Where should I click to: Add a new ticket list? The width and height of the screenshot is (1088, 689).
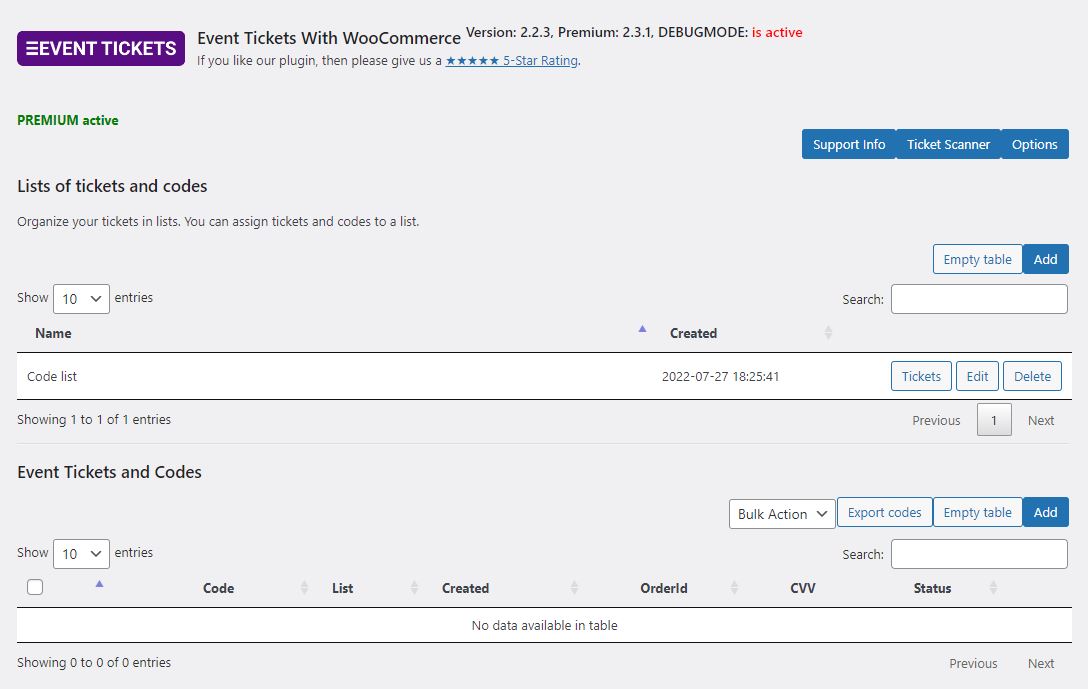coord(1046,260)
